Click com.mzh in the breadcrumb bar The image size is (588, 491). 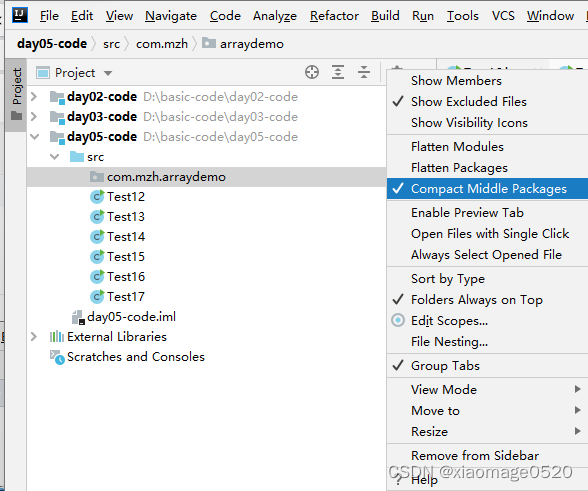point(162,44)
